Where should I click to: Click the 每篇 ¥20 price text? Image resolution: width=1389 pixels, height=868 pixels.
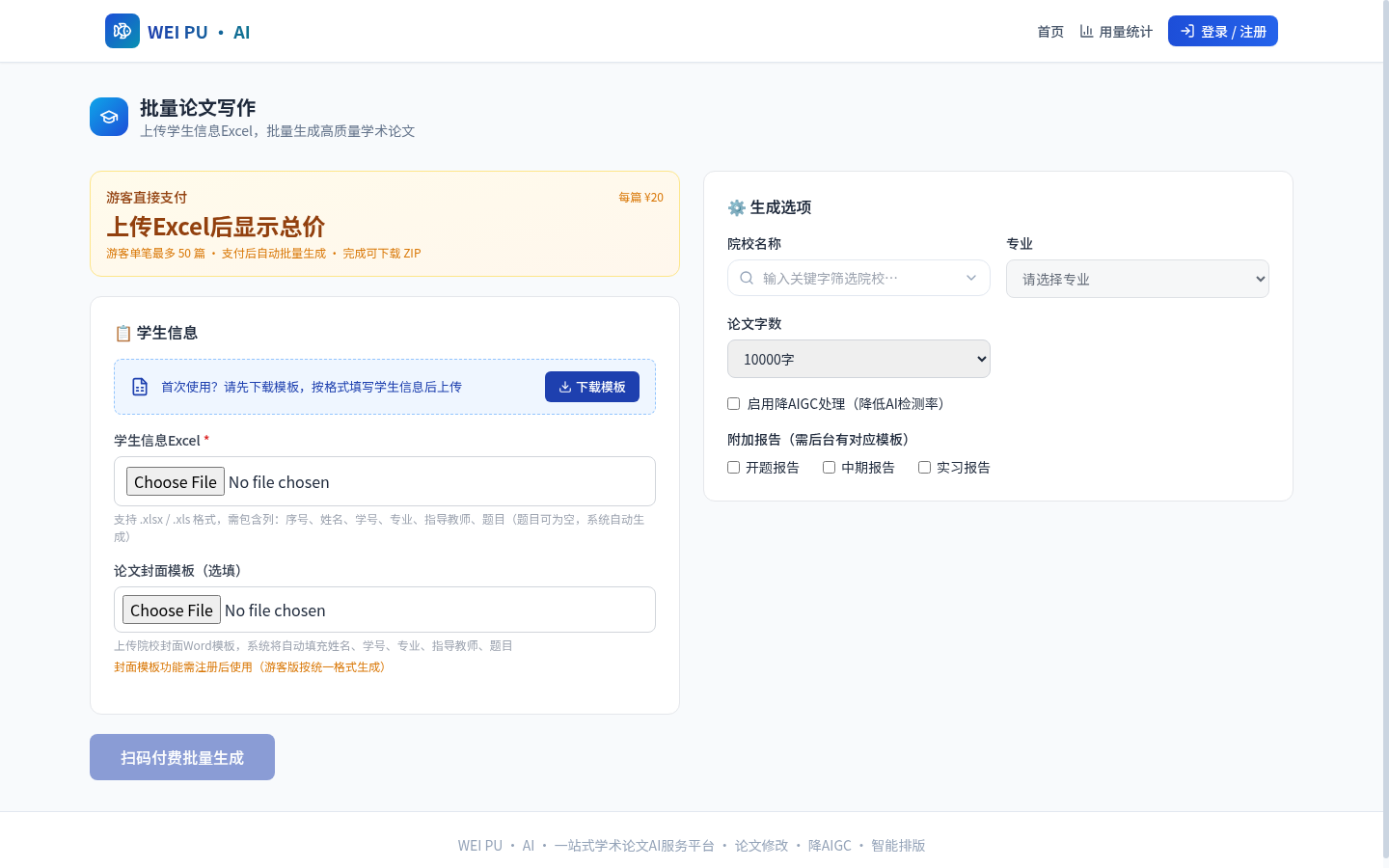pyautogui.click(x=640, y=197)
